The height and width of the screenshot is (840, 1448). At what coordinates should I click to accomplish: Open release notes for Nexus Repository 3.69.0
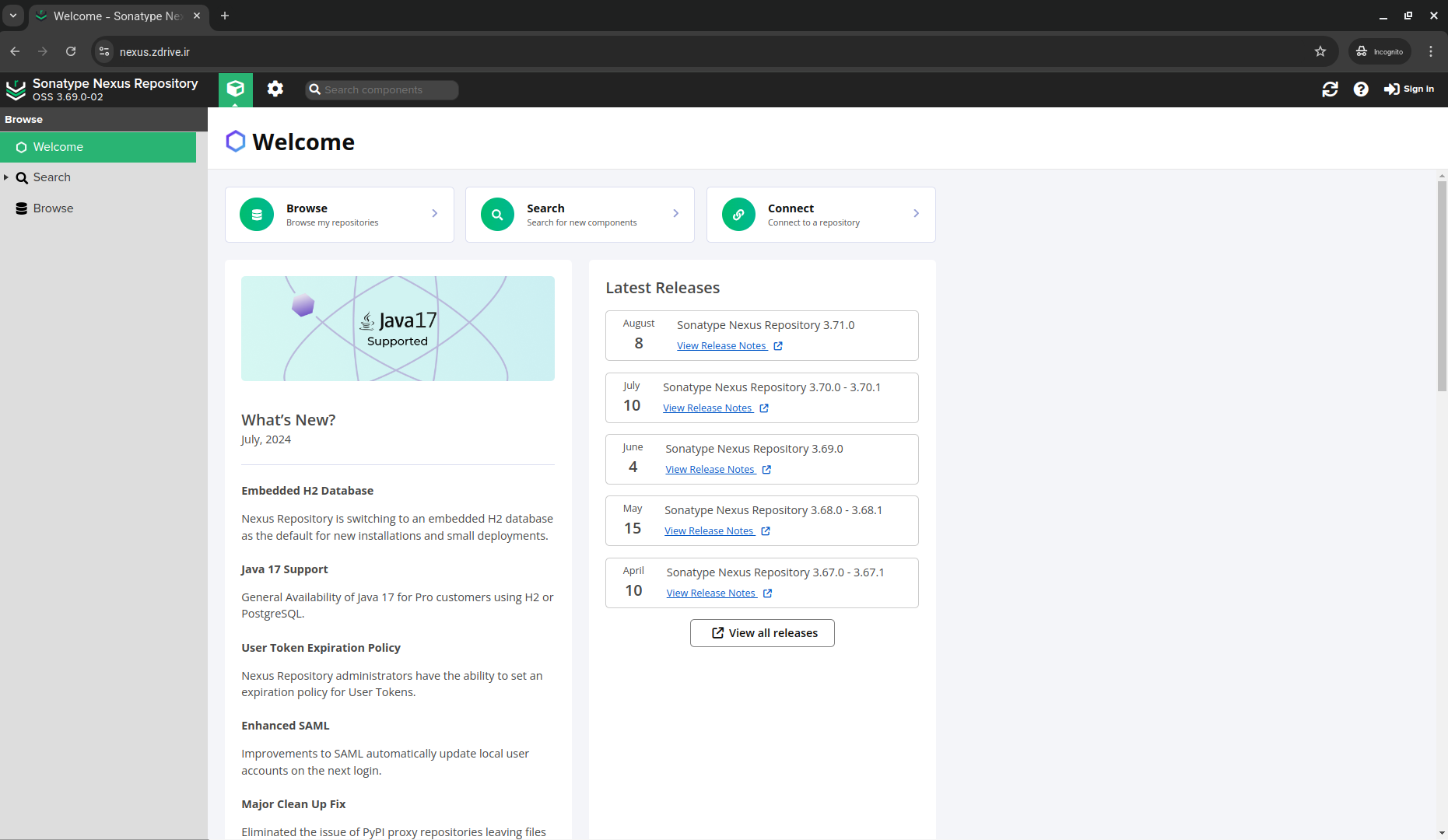(x=710, y=470)
